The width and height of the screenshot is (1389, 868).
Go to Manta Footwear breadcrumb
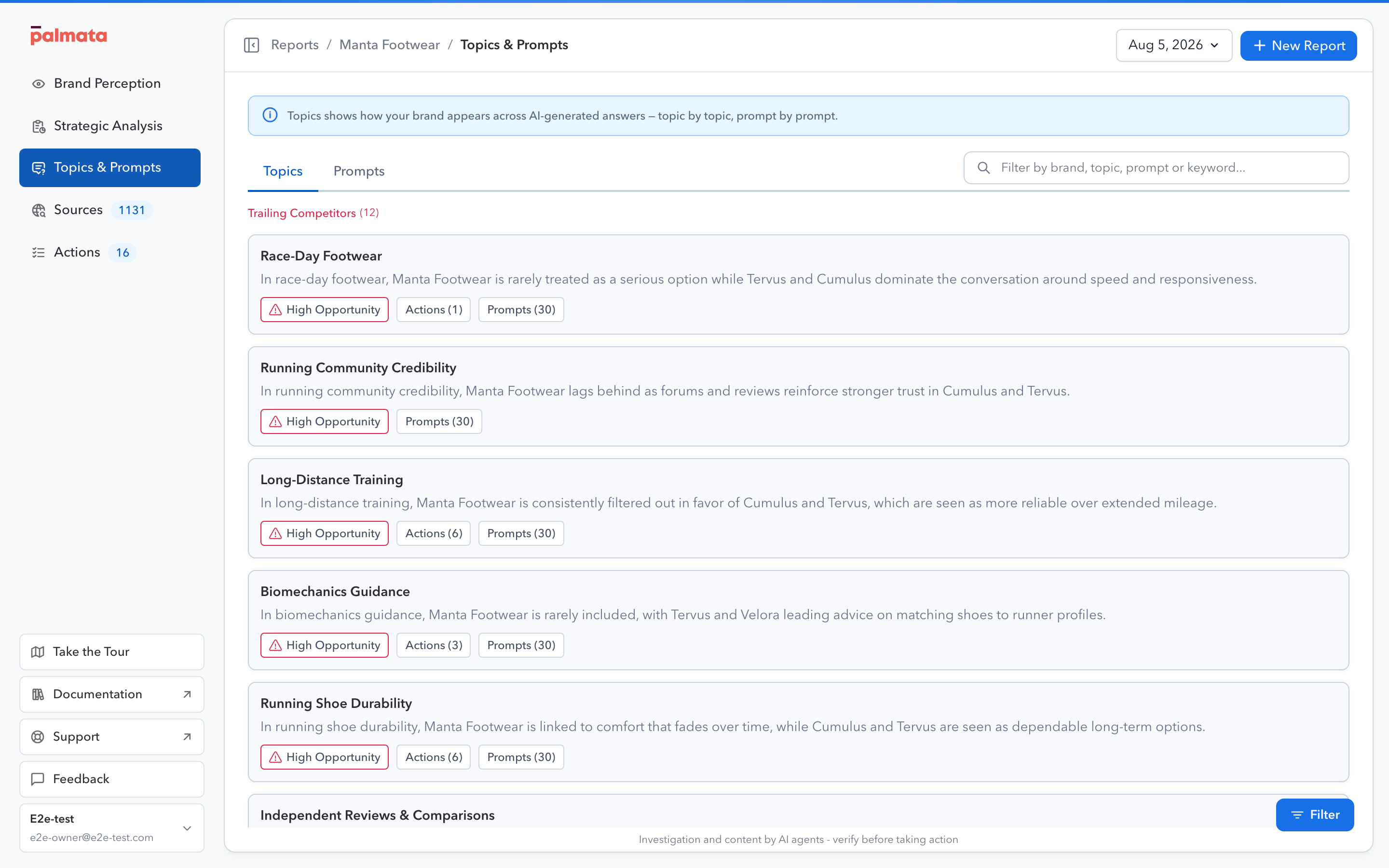[389, 45]
